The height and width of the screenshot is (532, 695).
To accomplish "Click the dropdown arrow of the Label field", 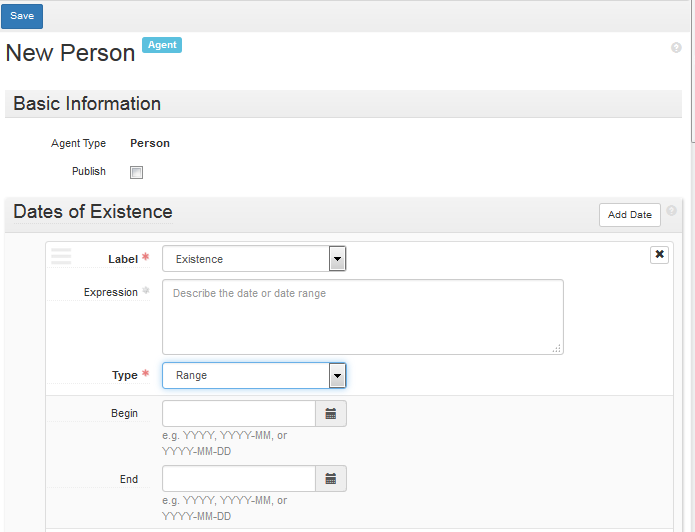I will pos(337,259).
